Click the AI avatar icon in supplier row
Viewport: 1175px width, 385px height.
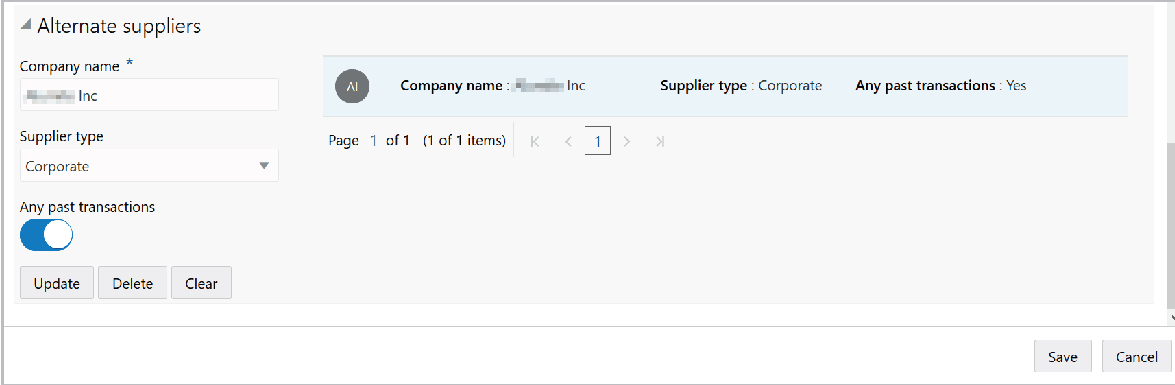click(x=352, y=86)
